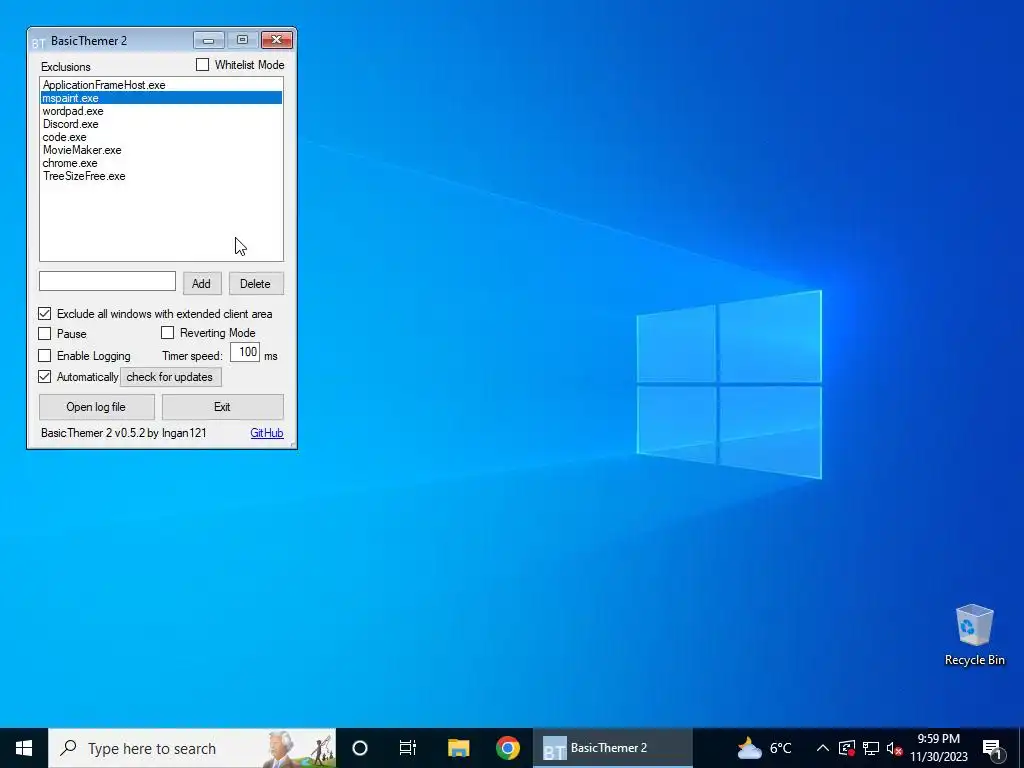
Task: Check the Enable Logging checkbox
Action: click(44, 355)
